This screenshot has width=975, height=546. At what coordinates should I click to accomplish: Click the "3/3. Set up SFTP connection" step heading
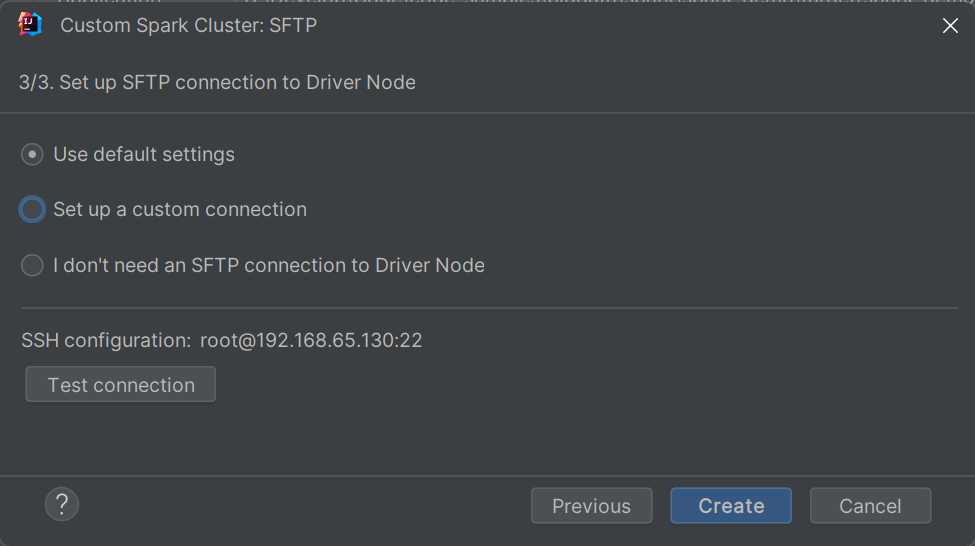[x=217, y=83]
